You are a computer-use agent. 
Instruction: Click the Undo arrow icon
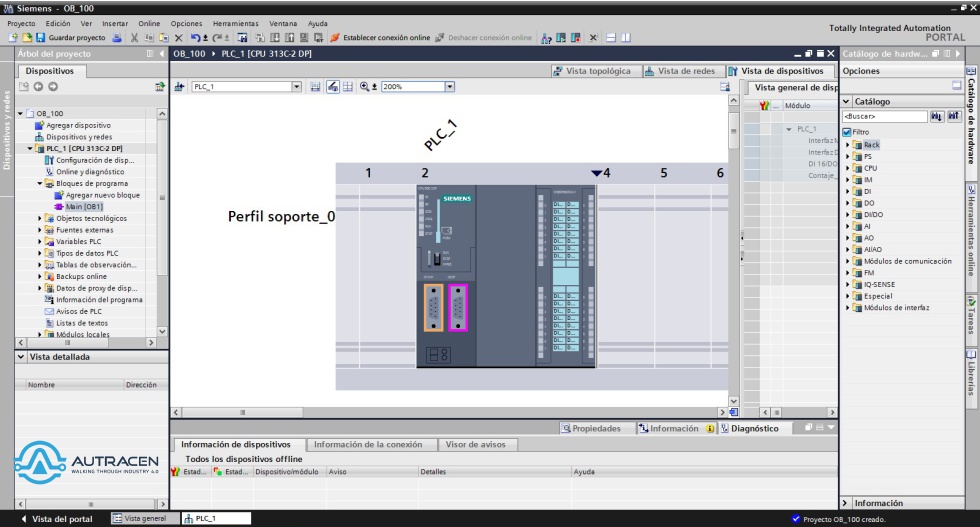click(196, 38)
